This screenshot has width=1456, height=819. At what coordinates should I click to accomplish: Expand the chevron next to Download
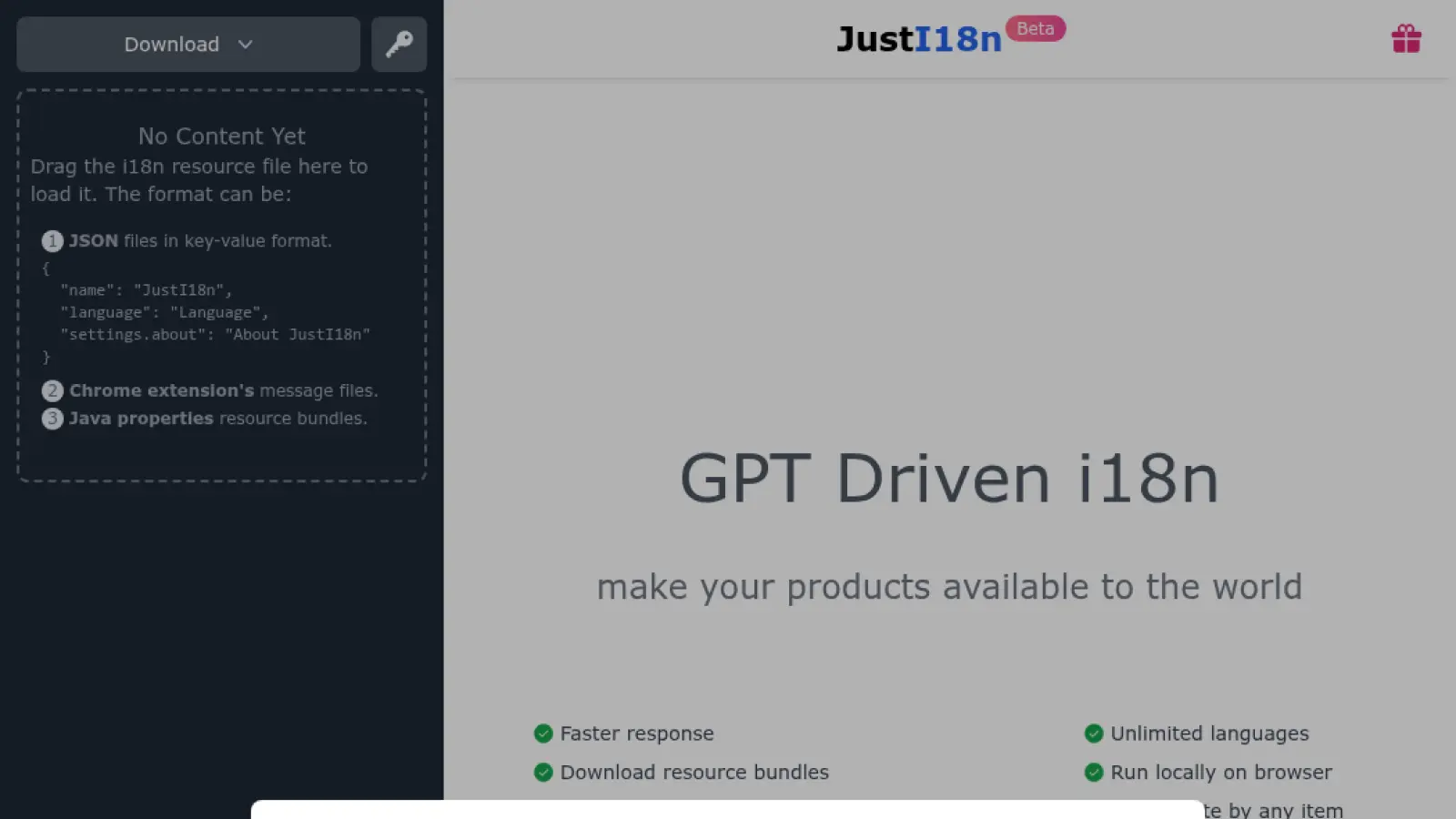[245, 44]
